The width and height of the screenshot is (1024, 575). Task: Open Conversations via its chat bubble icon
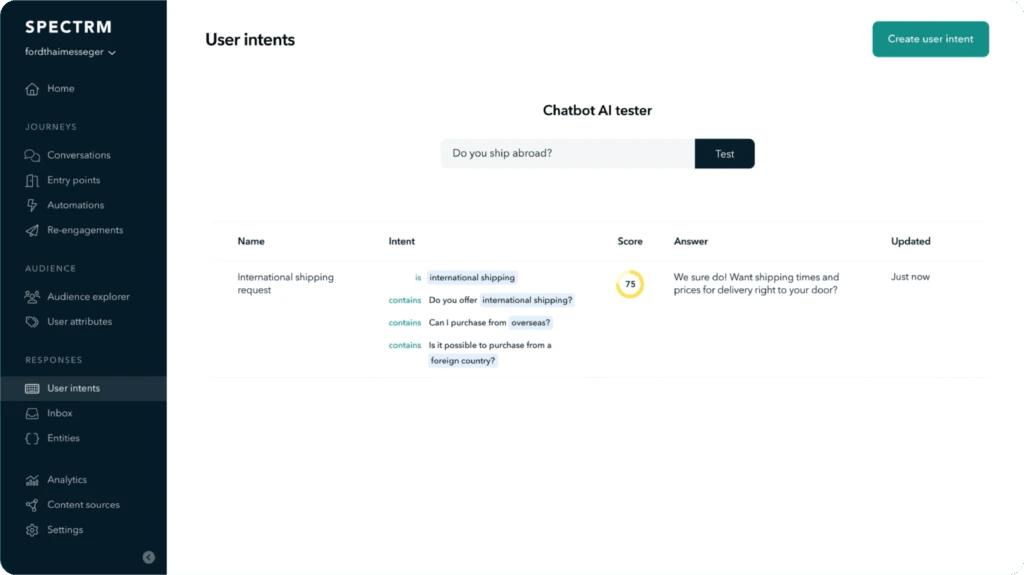(32, 156)
